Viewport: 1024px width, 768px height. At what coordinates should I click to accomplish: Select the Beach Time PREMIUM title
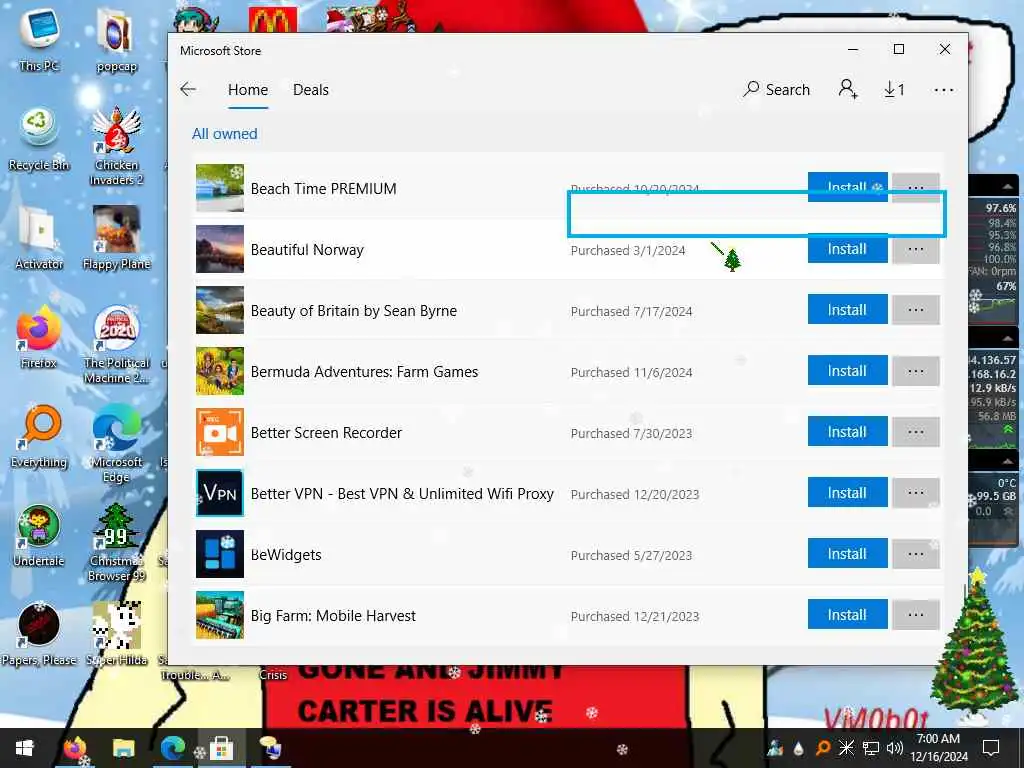tap(323, 189)
